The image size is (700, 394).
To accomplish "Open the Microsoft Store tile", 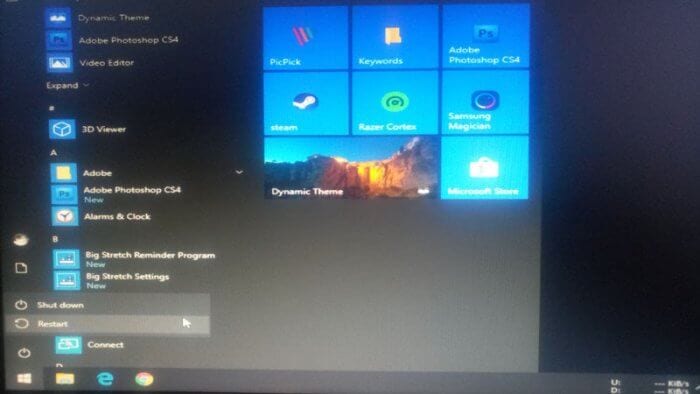I will pos(484,168).
